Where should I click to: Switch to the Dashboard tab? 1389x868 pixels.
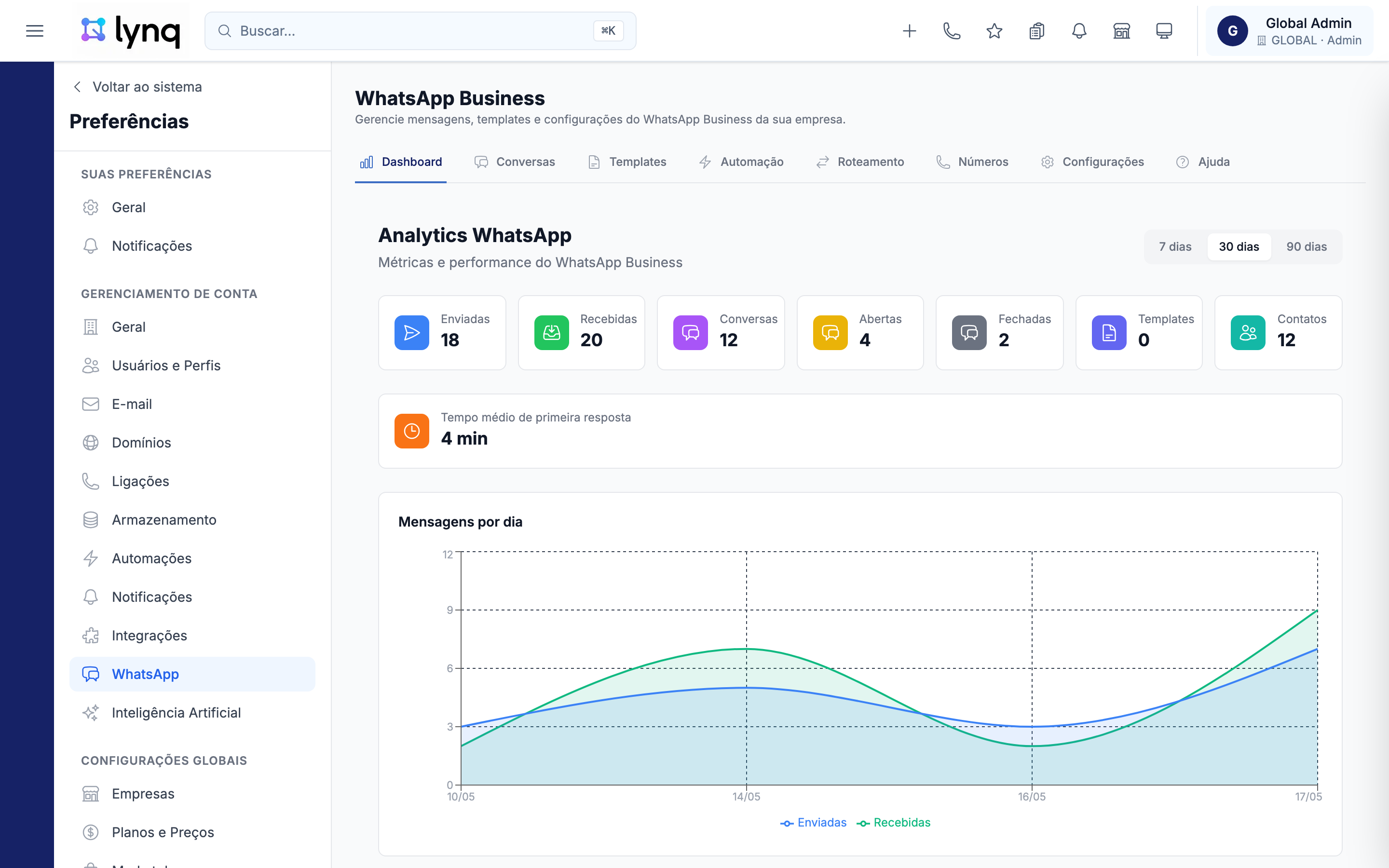tap(401, 162)
